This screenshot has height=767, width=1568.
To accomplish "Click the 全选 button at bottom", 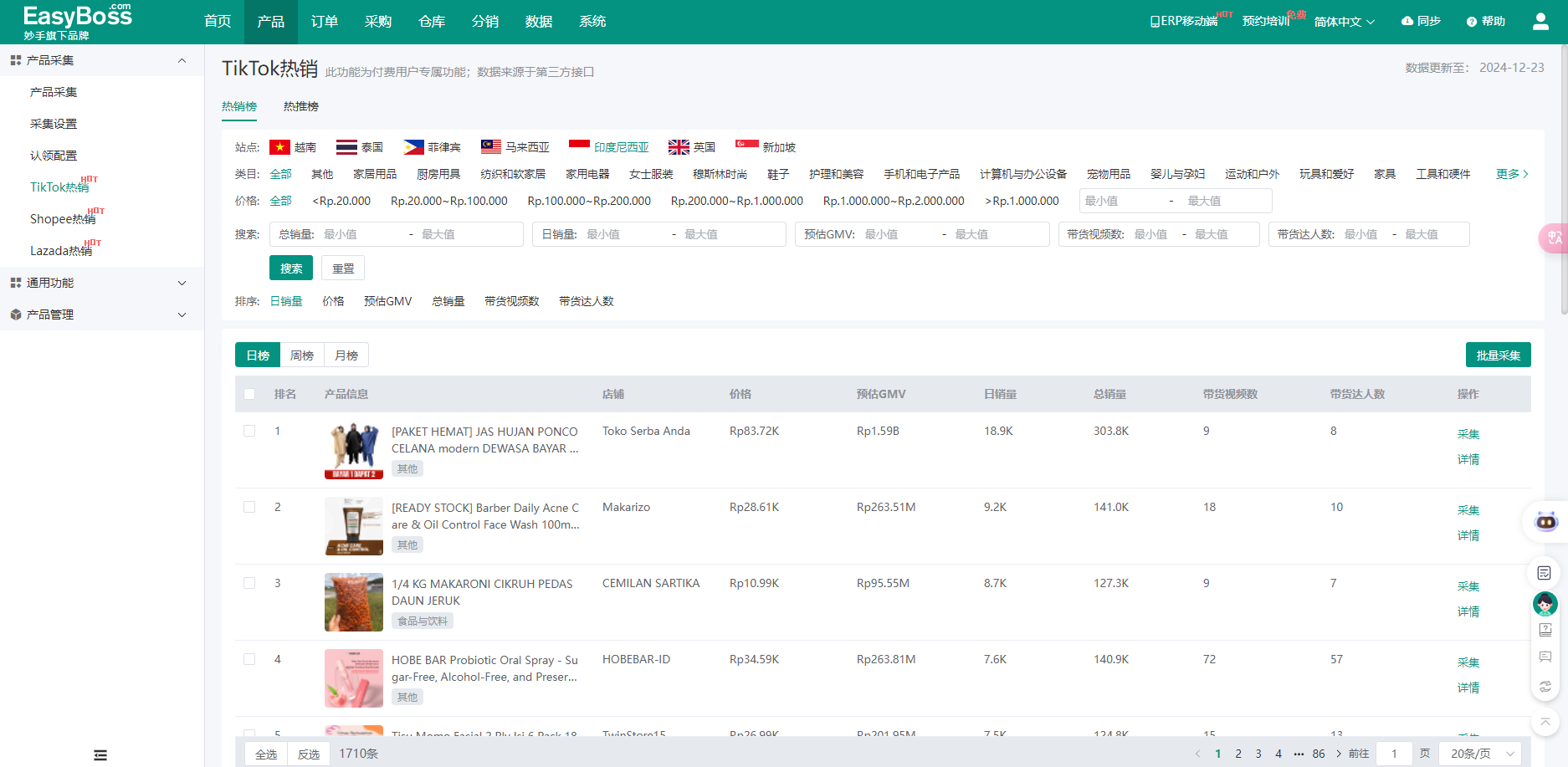I will 266,754.
